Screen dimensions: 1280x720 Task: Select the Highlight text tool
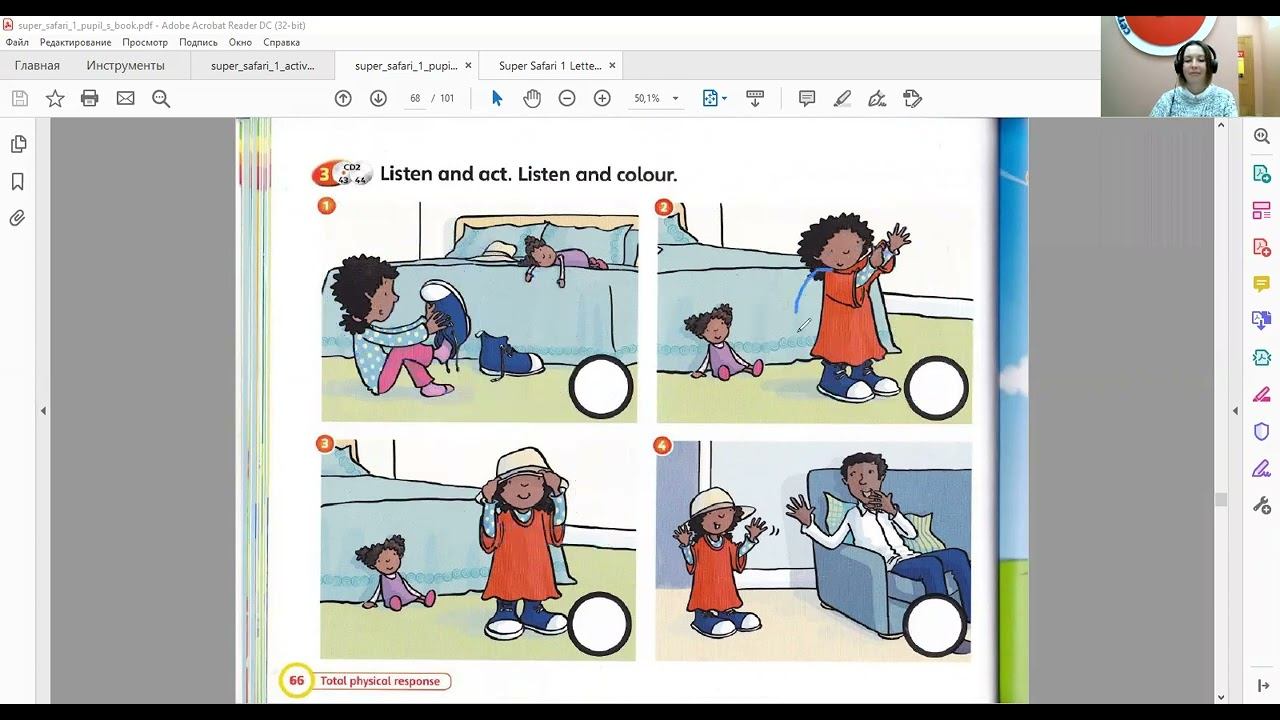pos(842,98)
